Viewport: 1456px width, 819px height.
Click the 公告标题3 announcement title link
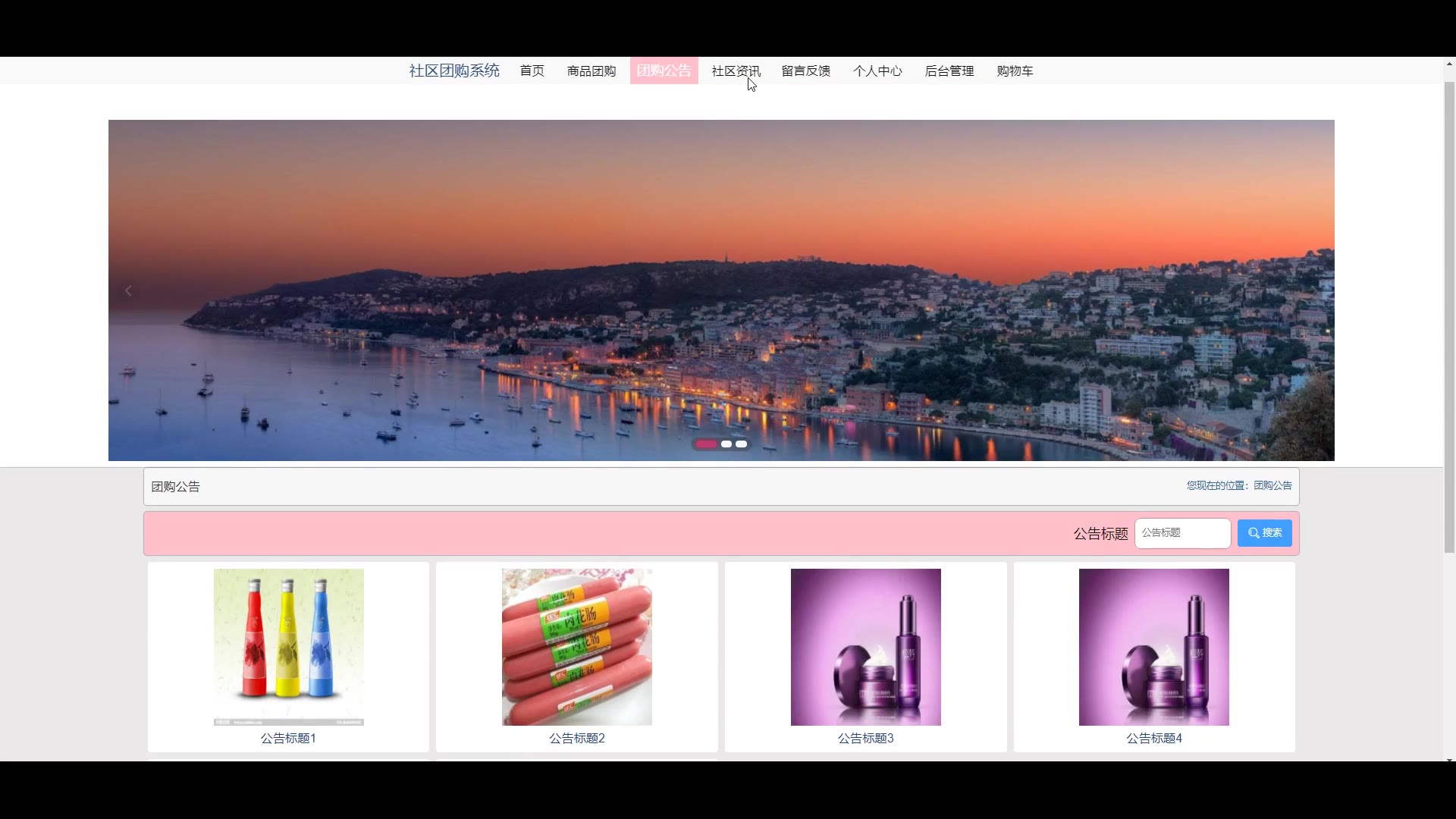point(865,738)
